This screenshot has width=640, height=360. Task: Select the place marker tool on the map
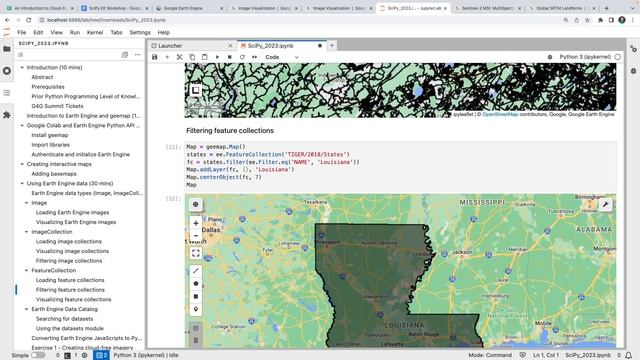(x=196, y=309)
